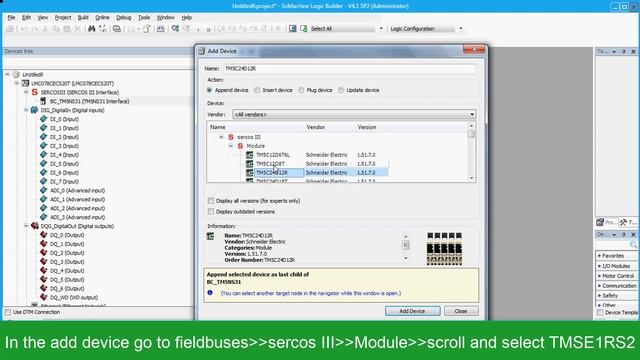This screenshot has height=360, width=640.
Task: Open the Build menu
Action: 83,18
